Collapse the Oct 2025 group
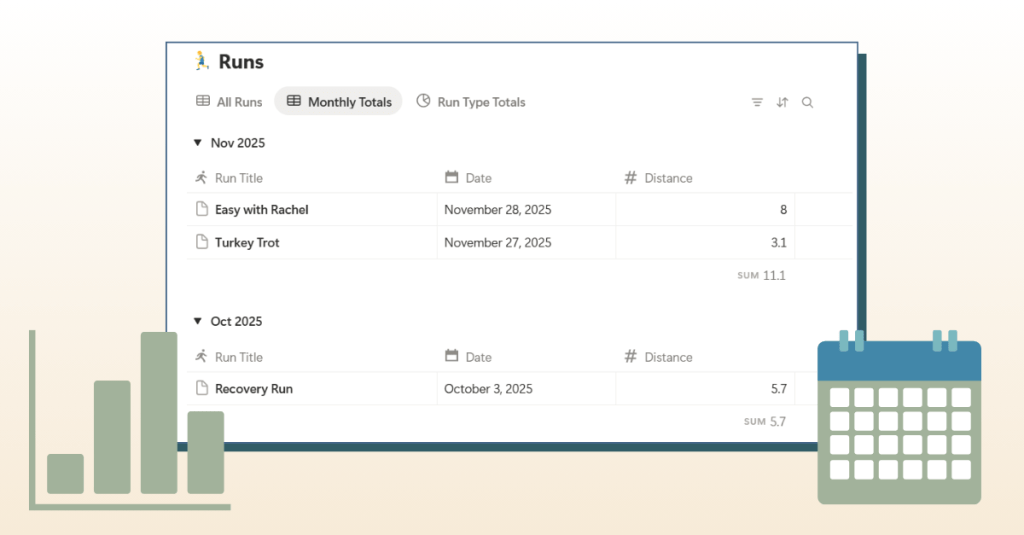1024x535 pixels. 198,322
